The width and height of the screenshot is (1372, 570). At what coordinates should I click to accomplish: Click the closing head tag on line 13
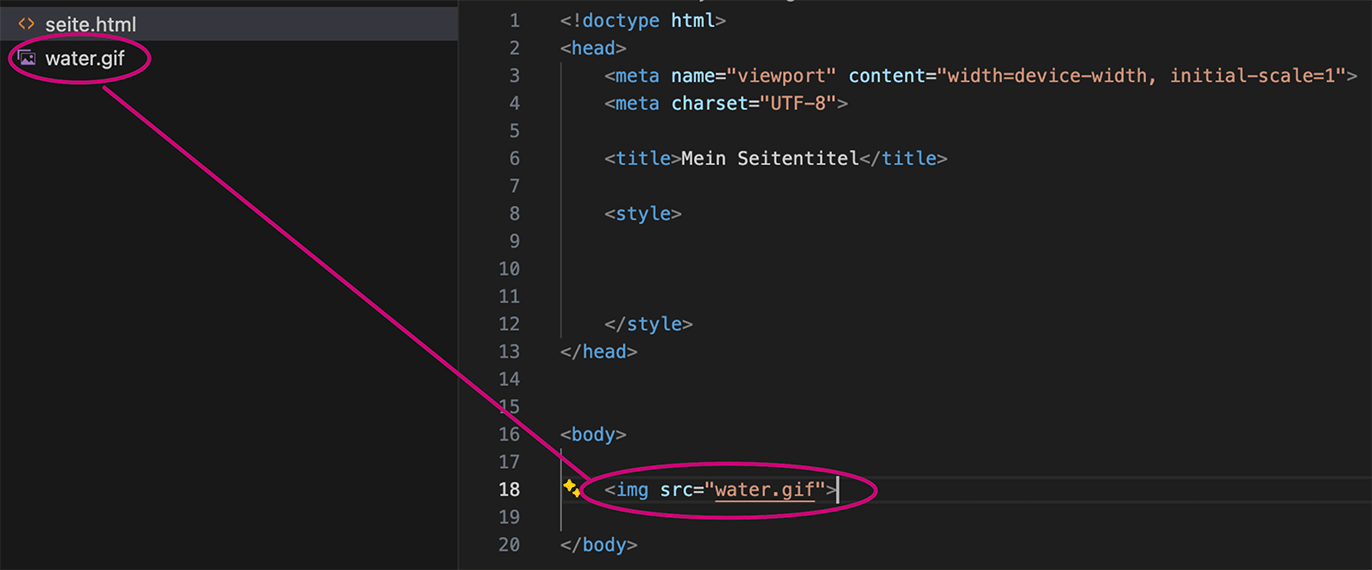coord(599,351)
